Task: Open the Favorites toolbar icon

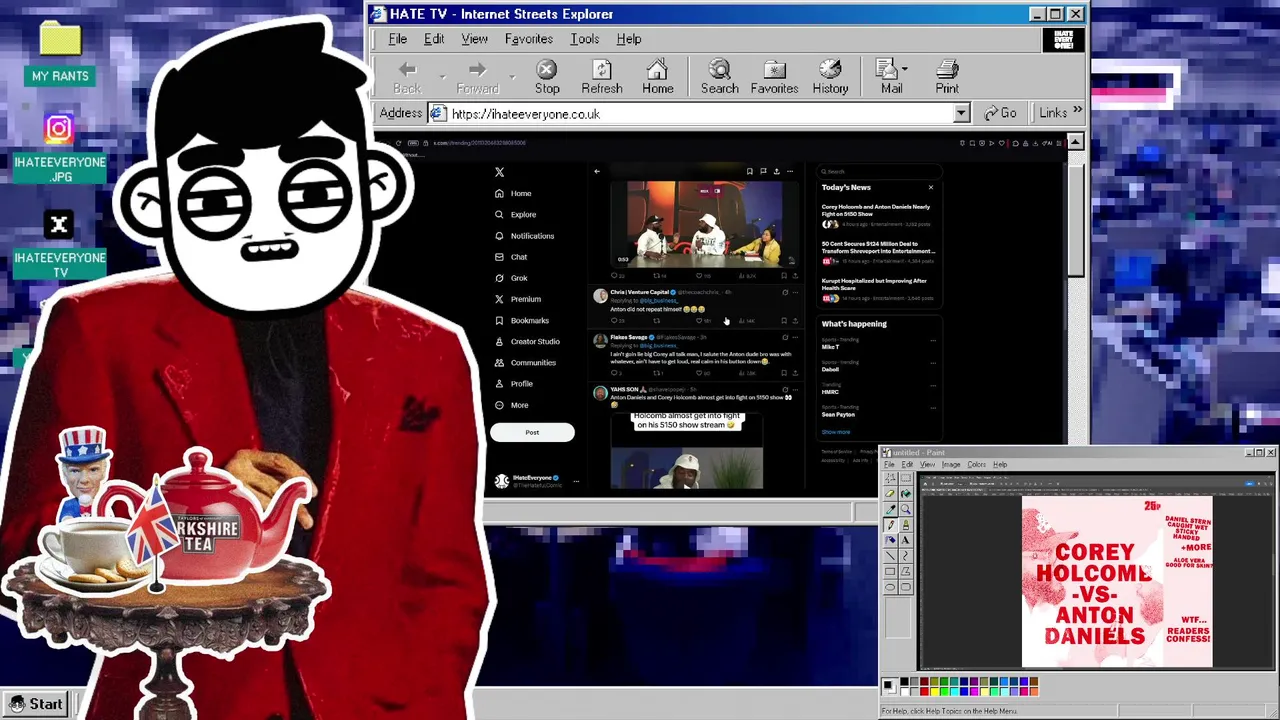Action: click(x=774, y=77)
